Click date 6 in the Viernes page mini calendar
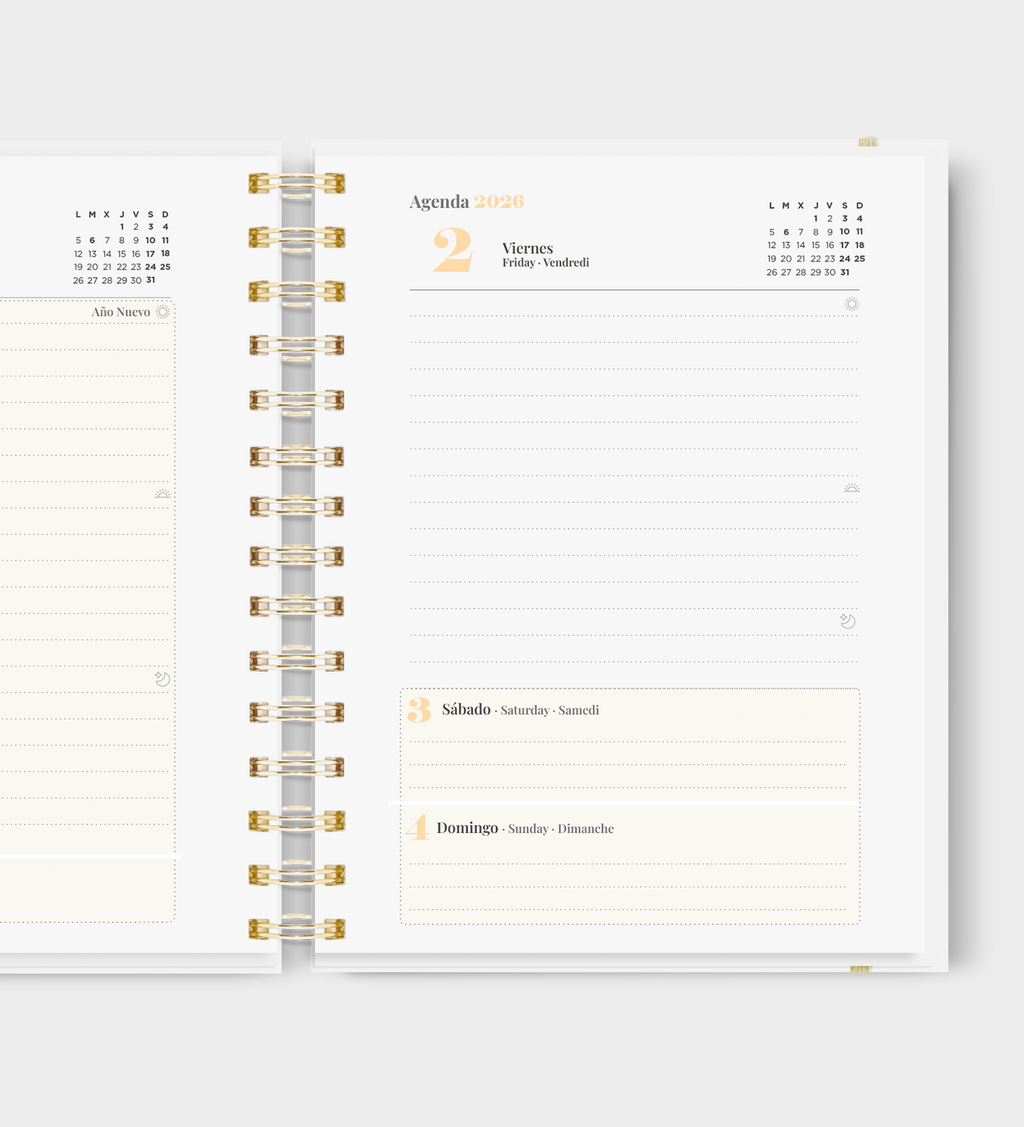1024x1127 pixels. click(x=786, y=232)
